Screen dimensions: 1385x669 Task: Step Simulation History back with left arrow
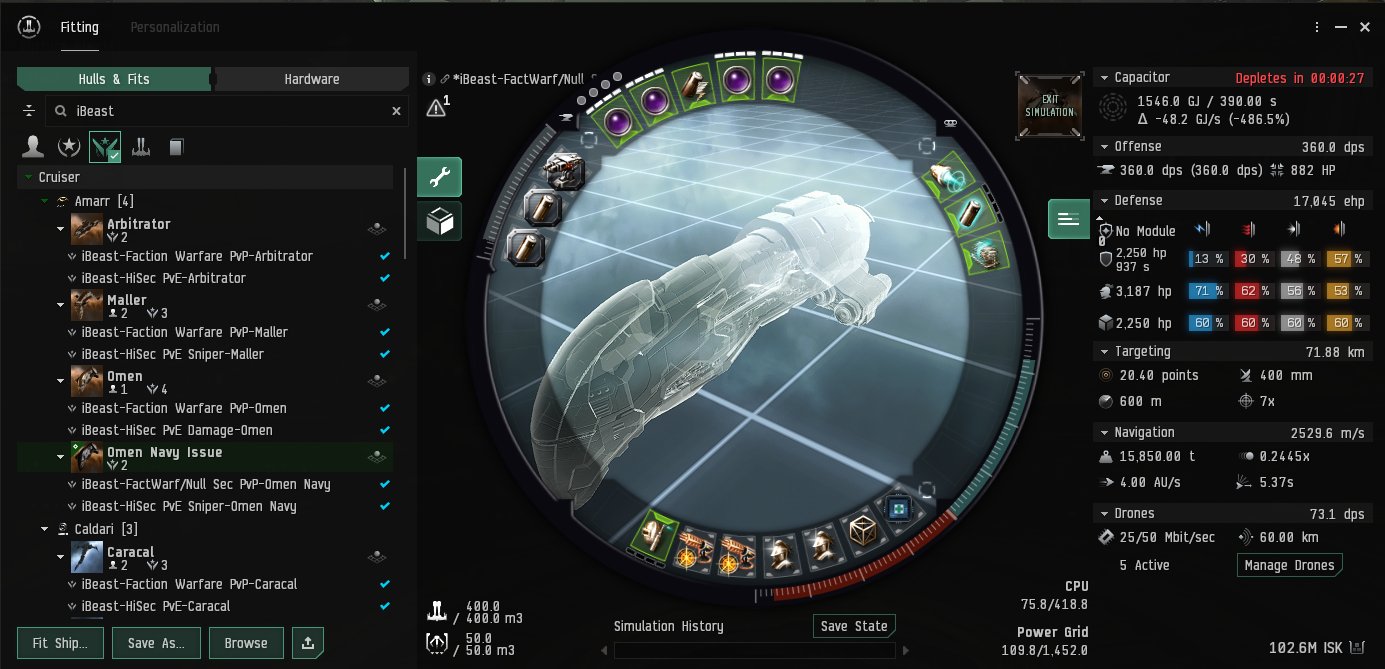604,651
